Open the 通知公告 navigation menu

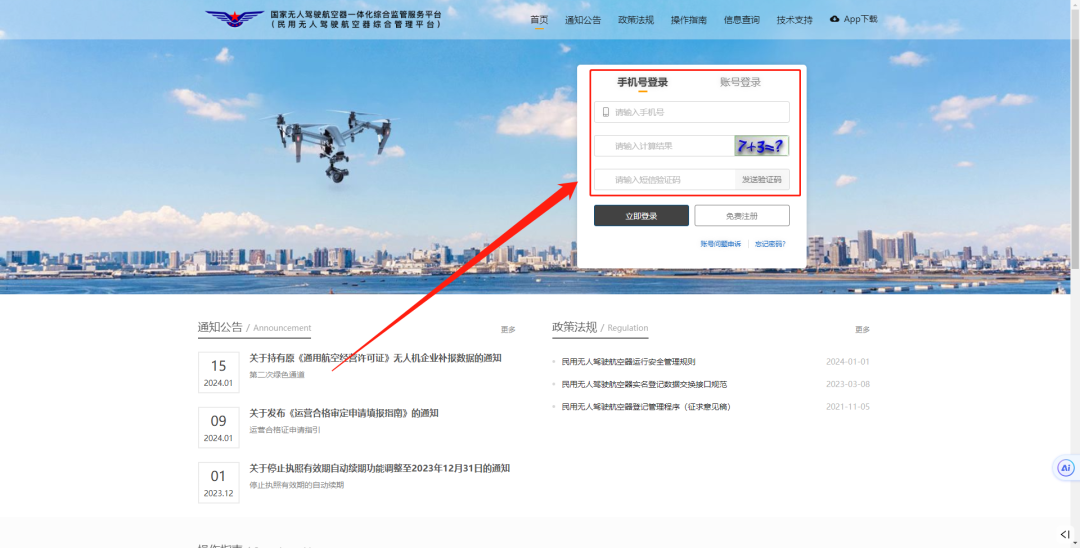(x=583, y=20)
